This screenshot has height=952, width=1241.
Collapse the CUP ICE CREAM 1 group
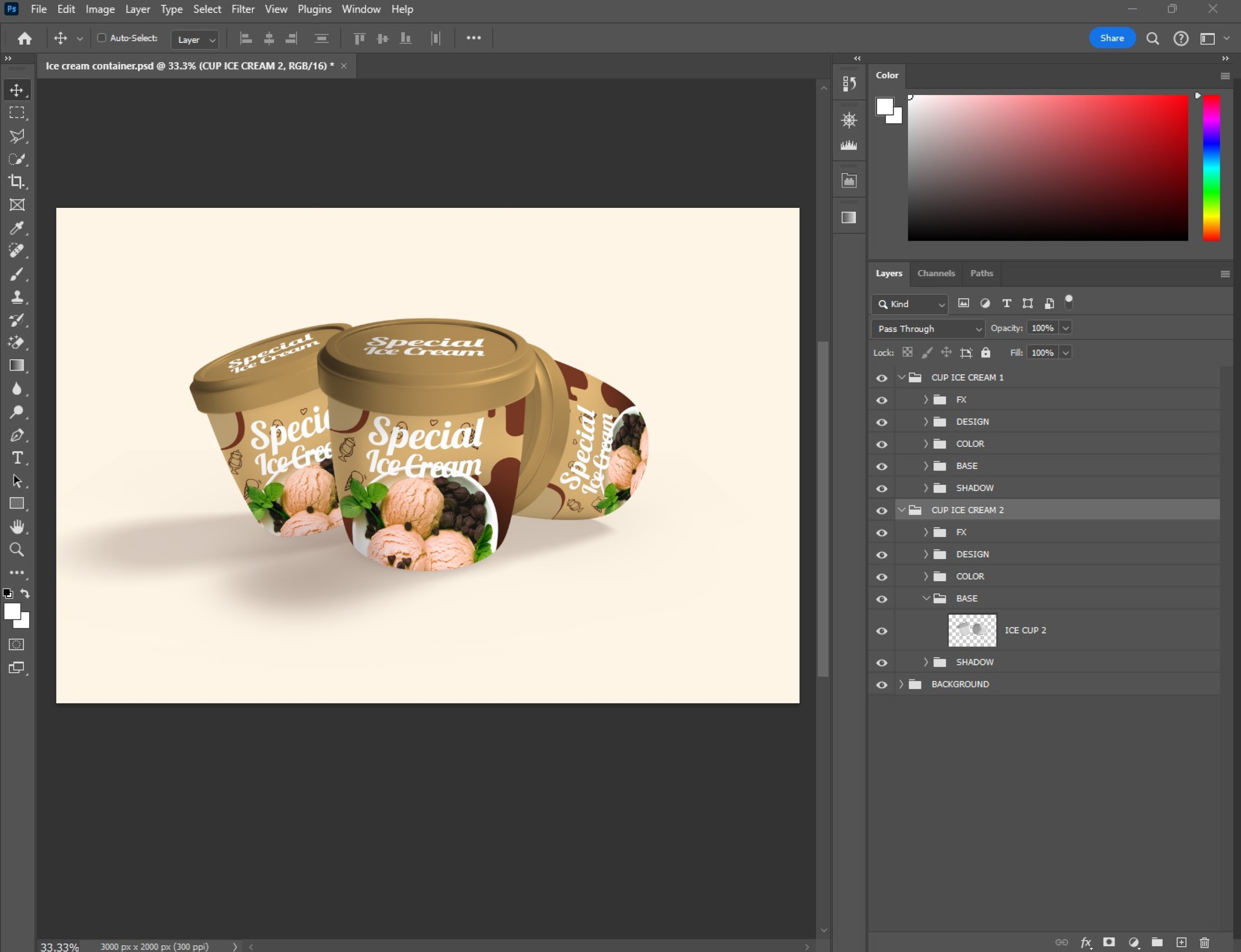(901, 377)
